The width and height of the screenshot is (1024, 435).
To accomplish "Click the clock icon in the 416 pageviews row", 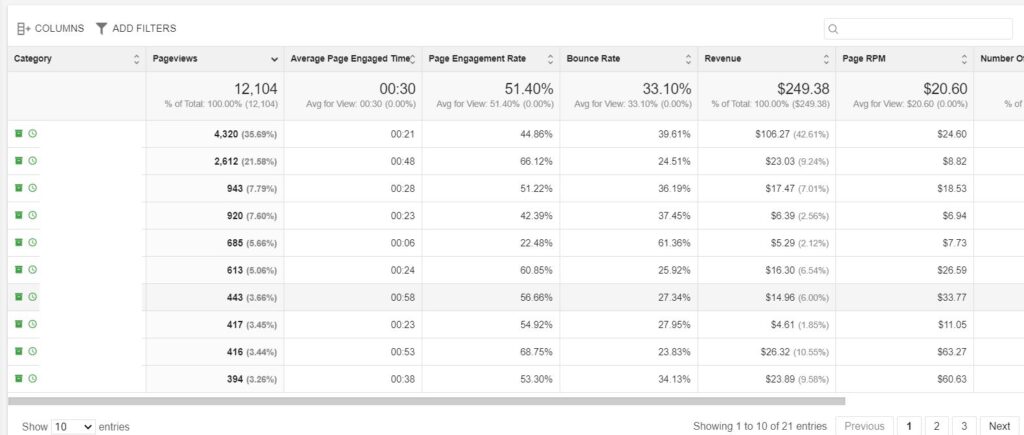I will coord(33,351).
